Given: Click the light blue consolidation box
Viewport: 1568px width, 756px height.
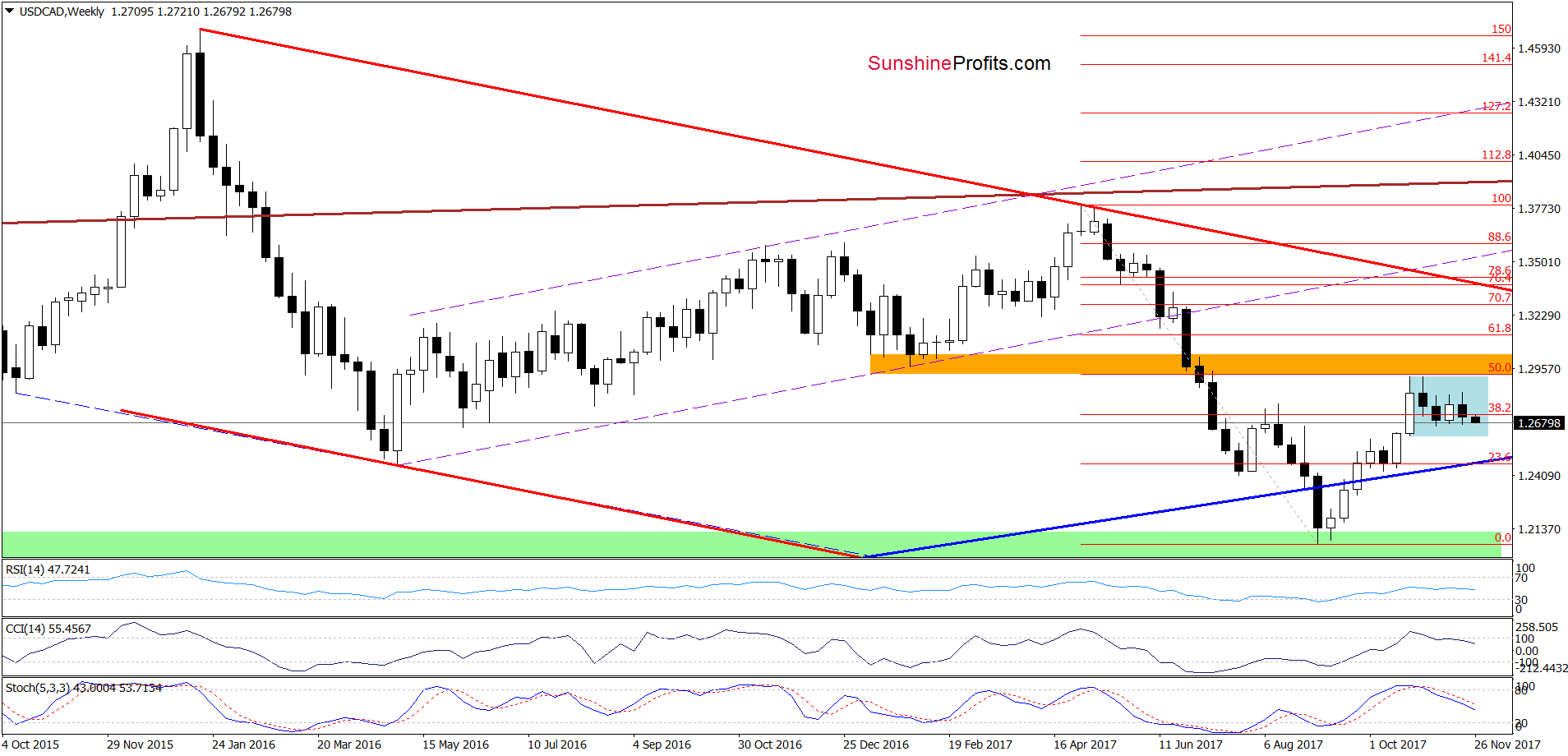Looking at the screenshot, I should point(1449,406).
